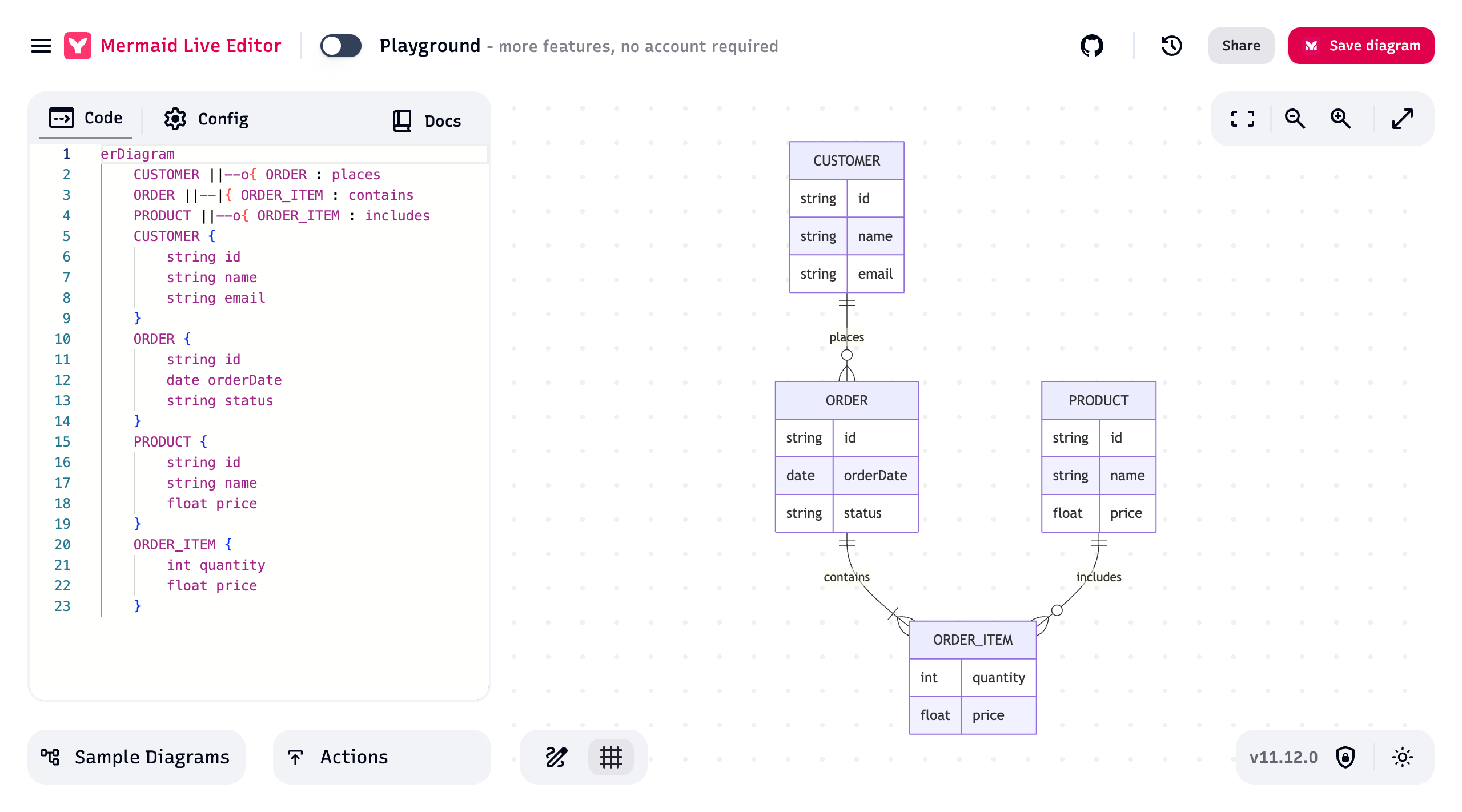Toggle the grid background button
The image size is (1462, 812).
610,757
